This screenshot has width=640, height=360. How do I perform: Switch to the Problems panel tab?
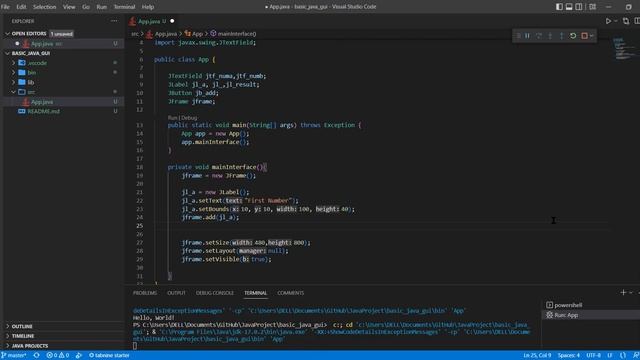(x=145, y=293)
